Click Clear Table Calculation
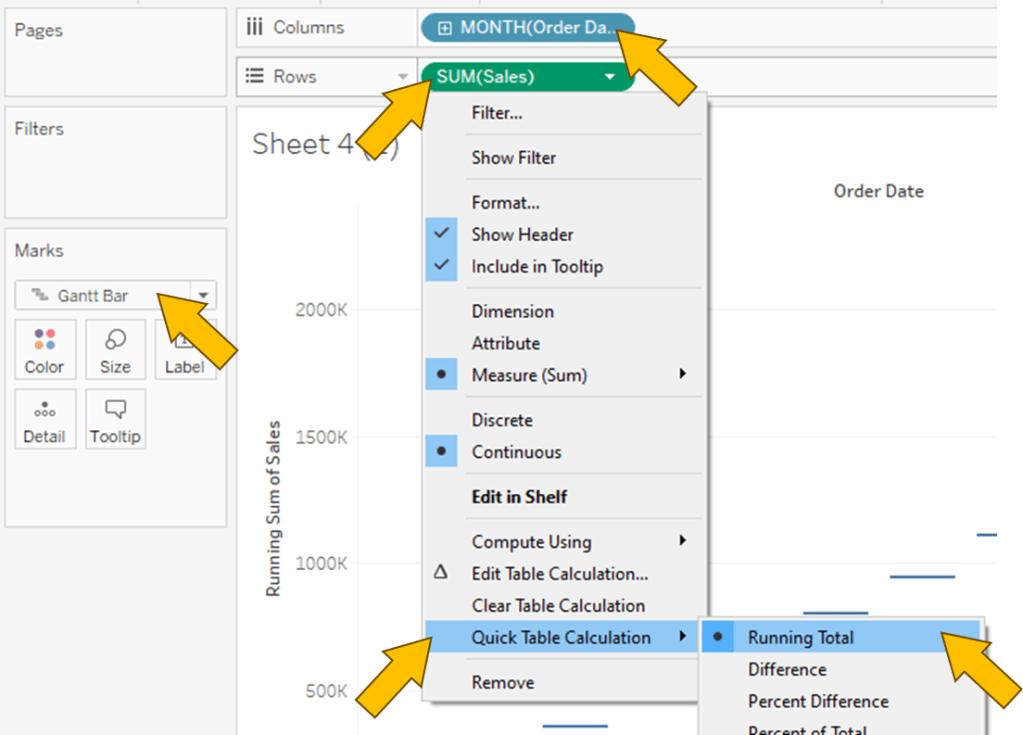Screen dimensions: 1023x735 pos(558,605)
